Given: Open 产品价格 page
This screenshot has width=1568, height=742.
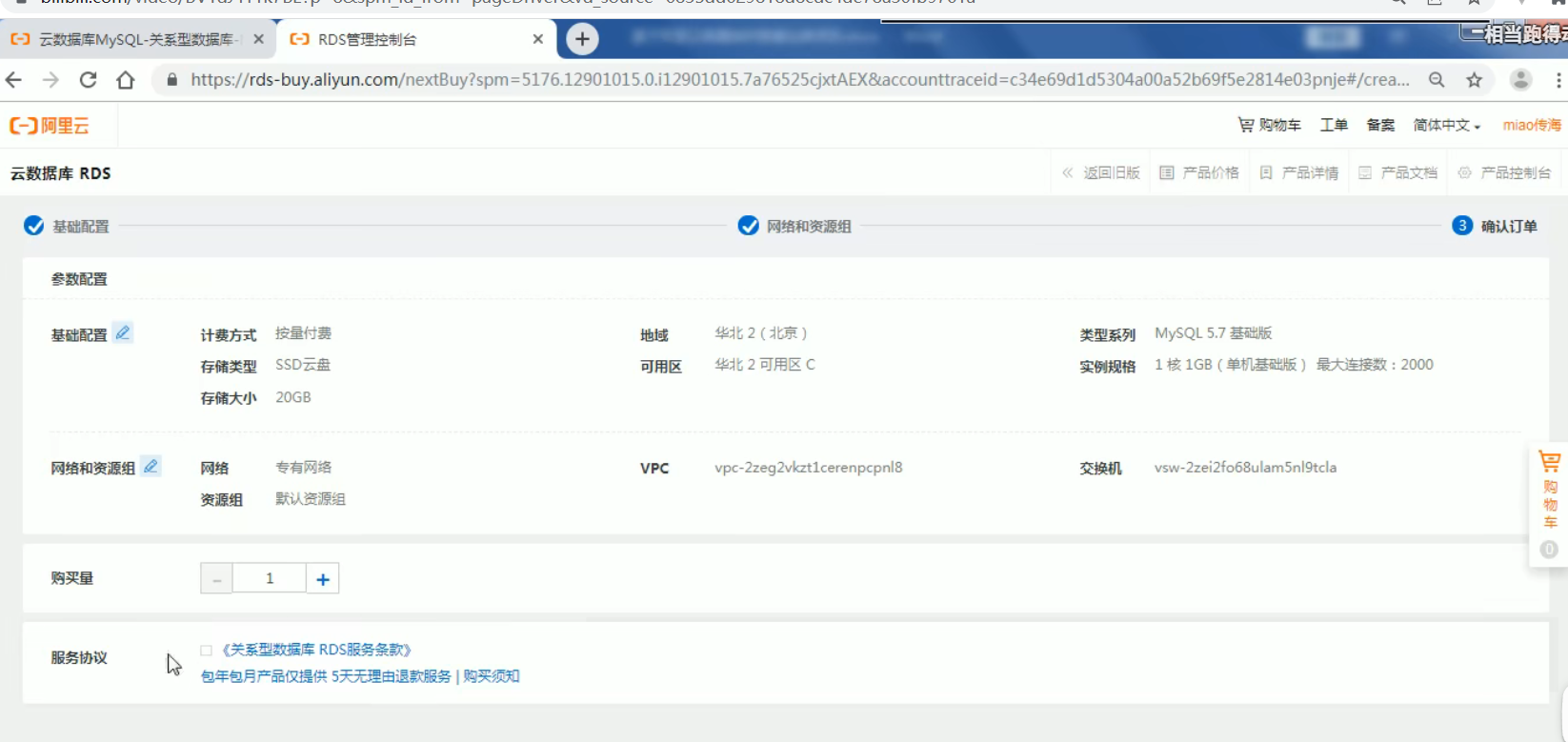Looking at the screenshot, I should tap(1199, 172).
